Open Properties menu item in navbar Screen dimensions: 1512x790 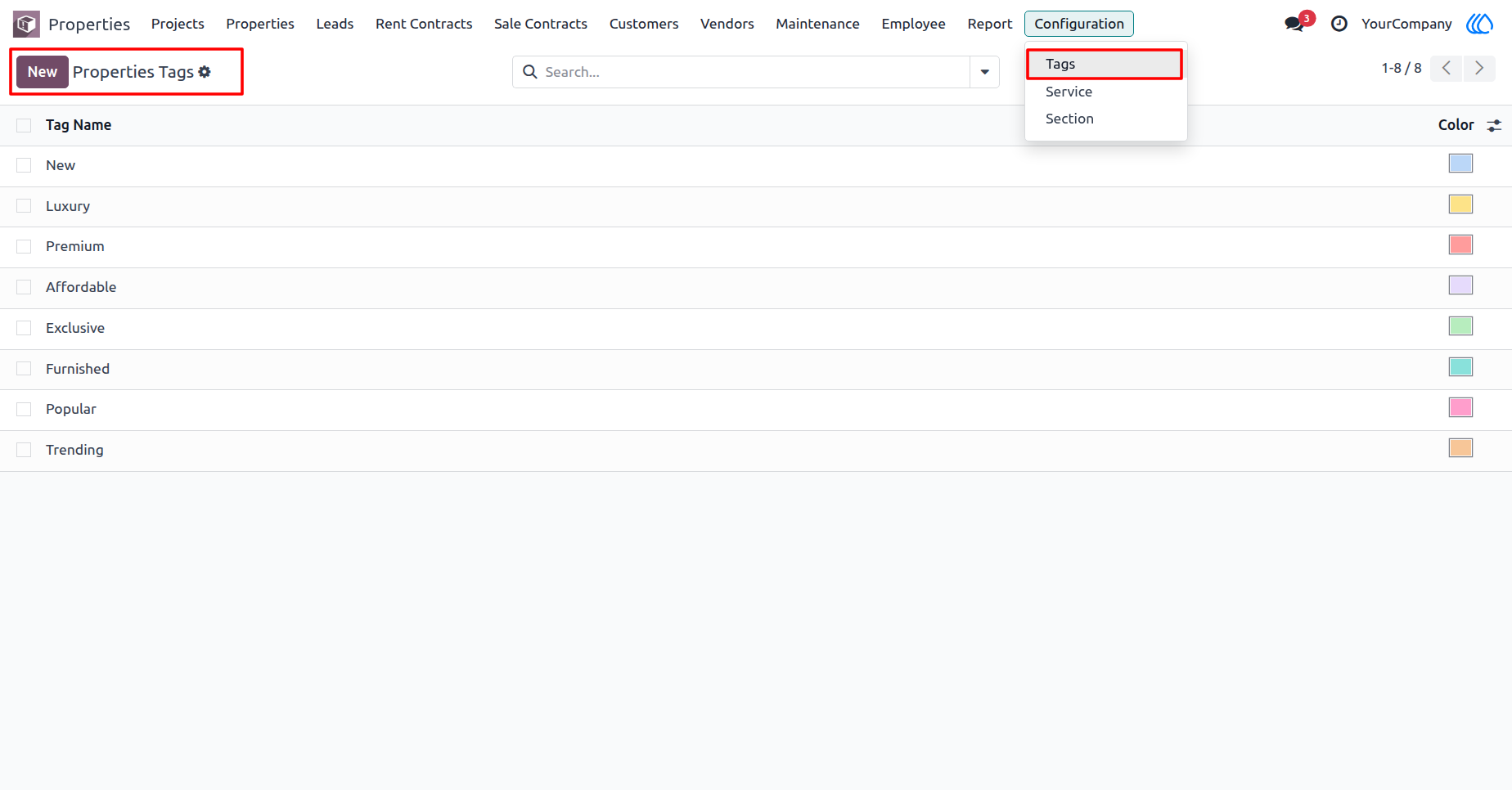(260, 24)
